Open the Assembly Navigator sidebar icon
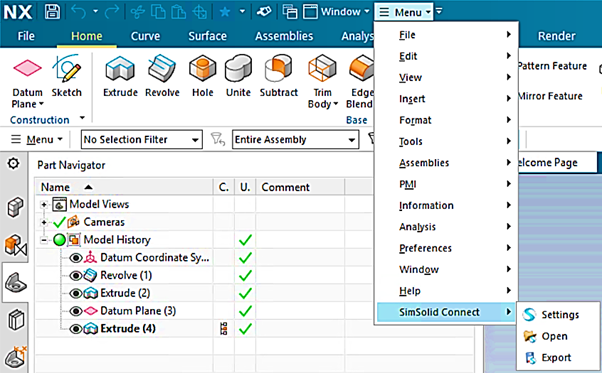 click(x=15, y=207)
